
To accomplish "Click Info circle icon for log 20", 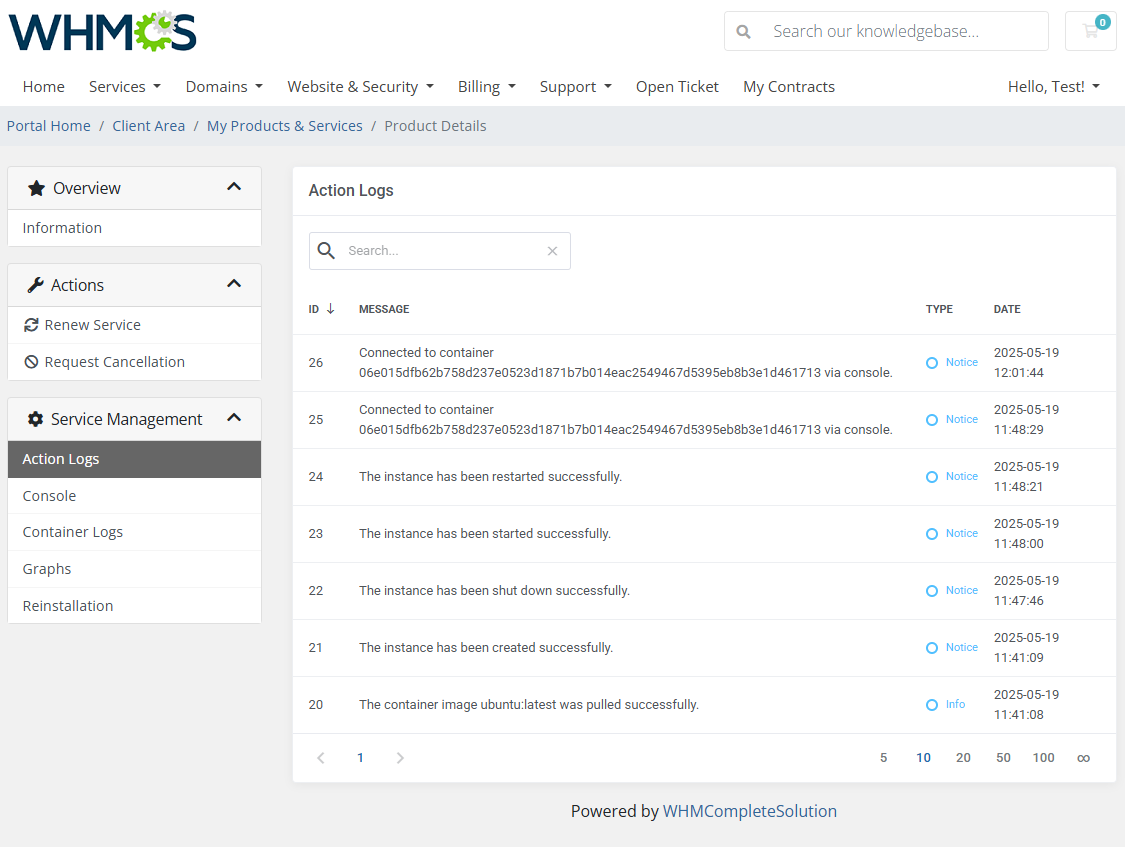I will tap(931, 705).
